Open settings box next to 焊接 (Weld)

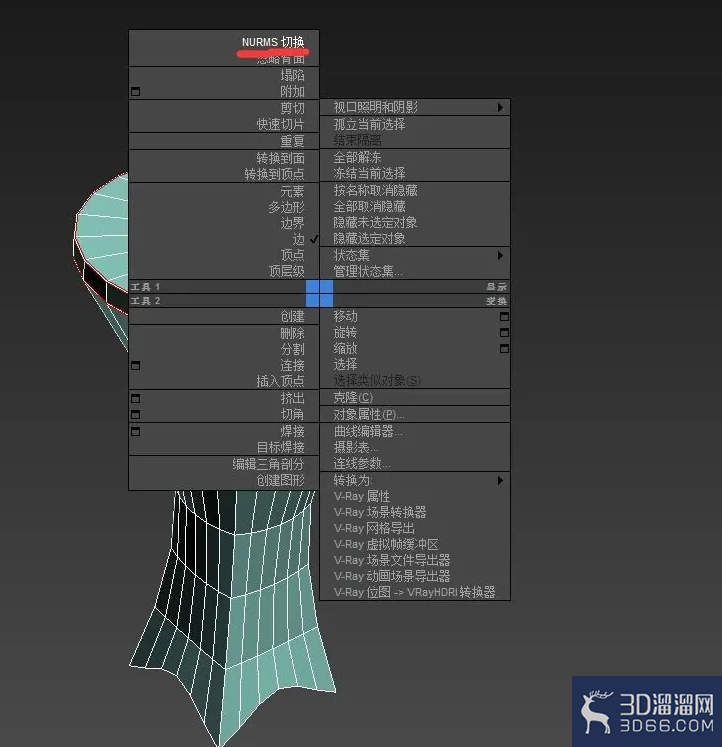[x=135, y=431]
